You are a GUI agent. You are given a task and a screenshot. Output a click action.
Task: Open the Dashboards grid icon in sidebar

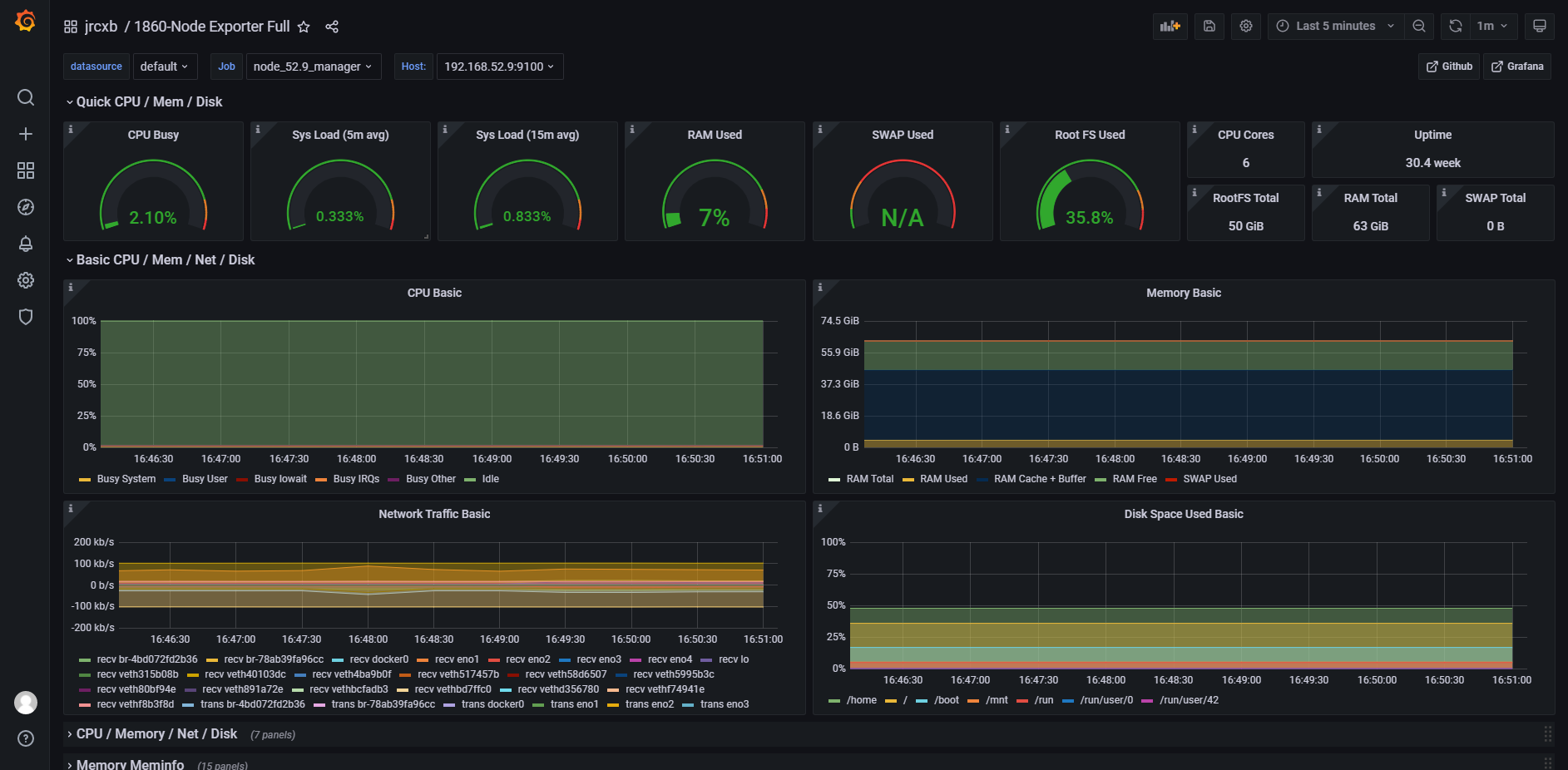(x=26, y=170)
